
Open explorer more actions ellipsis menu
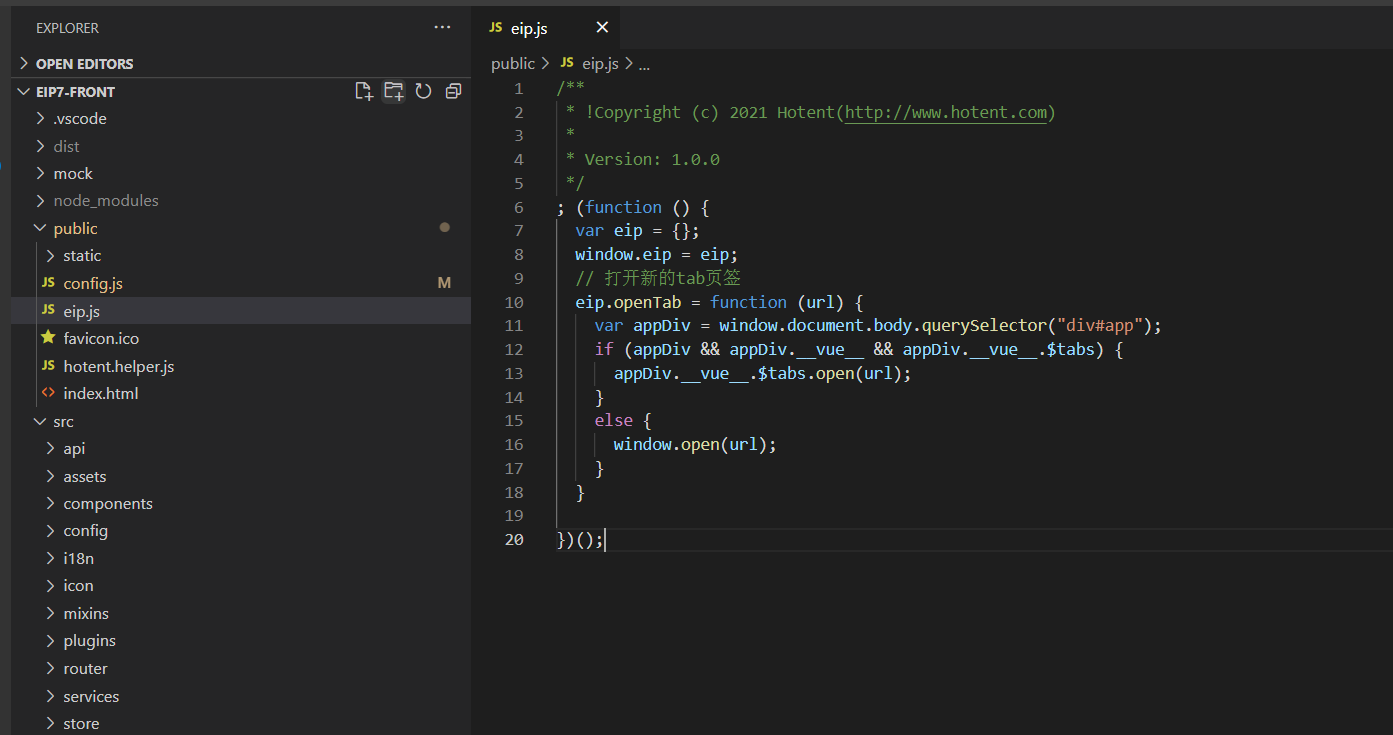coord(442,28)
